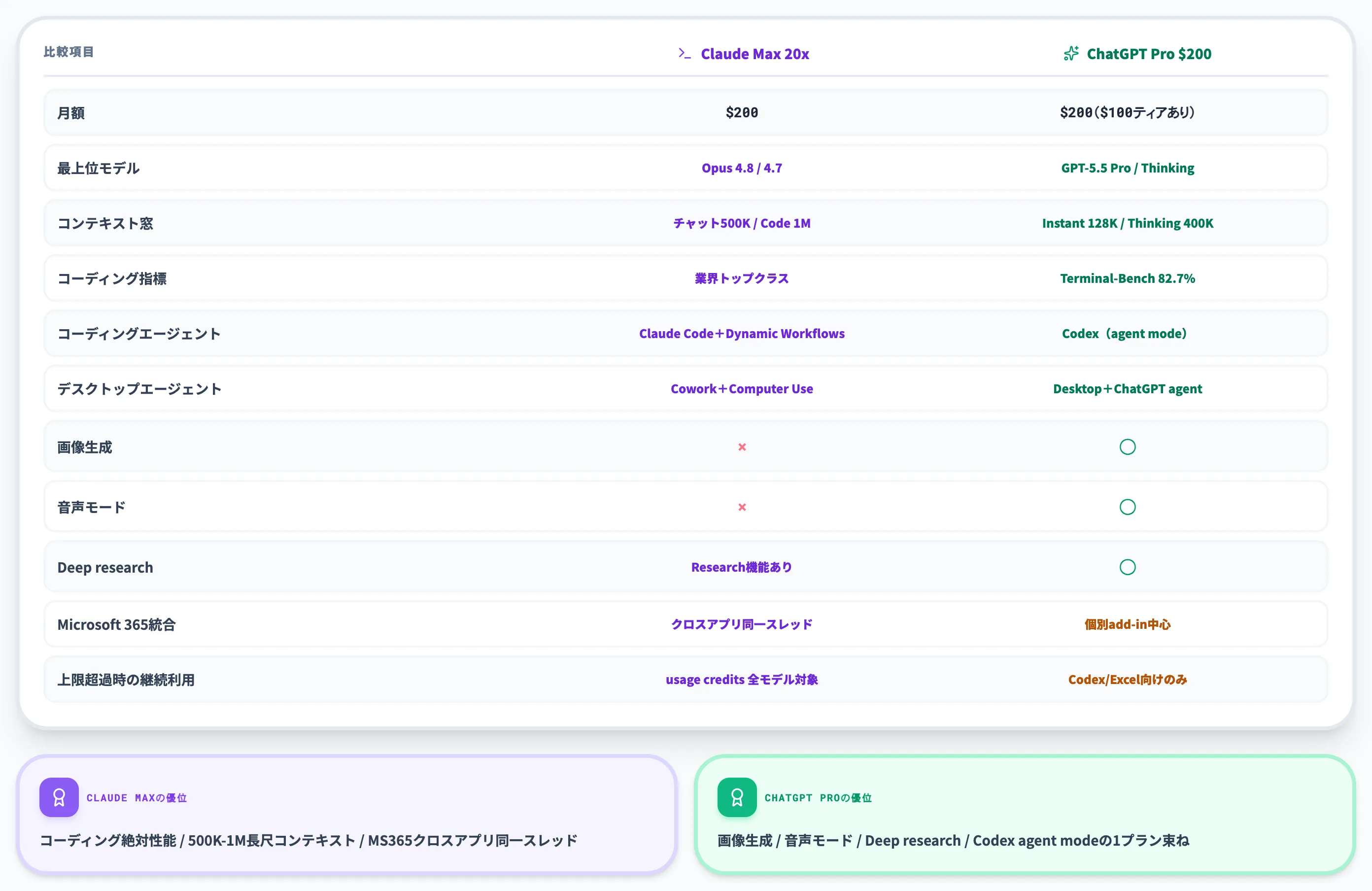Select the Instant 128K / Thinking 400K cell
Screen dimensions: 1372x891
[x=1128, y=223]
